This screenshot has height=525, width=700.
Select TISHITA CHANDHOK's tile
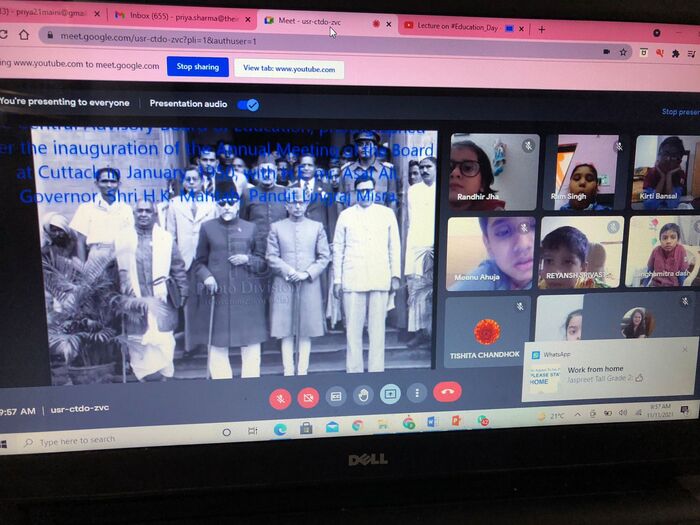[x=487, y=331]
